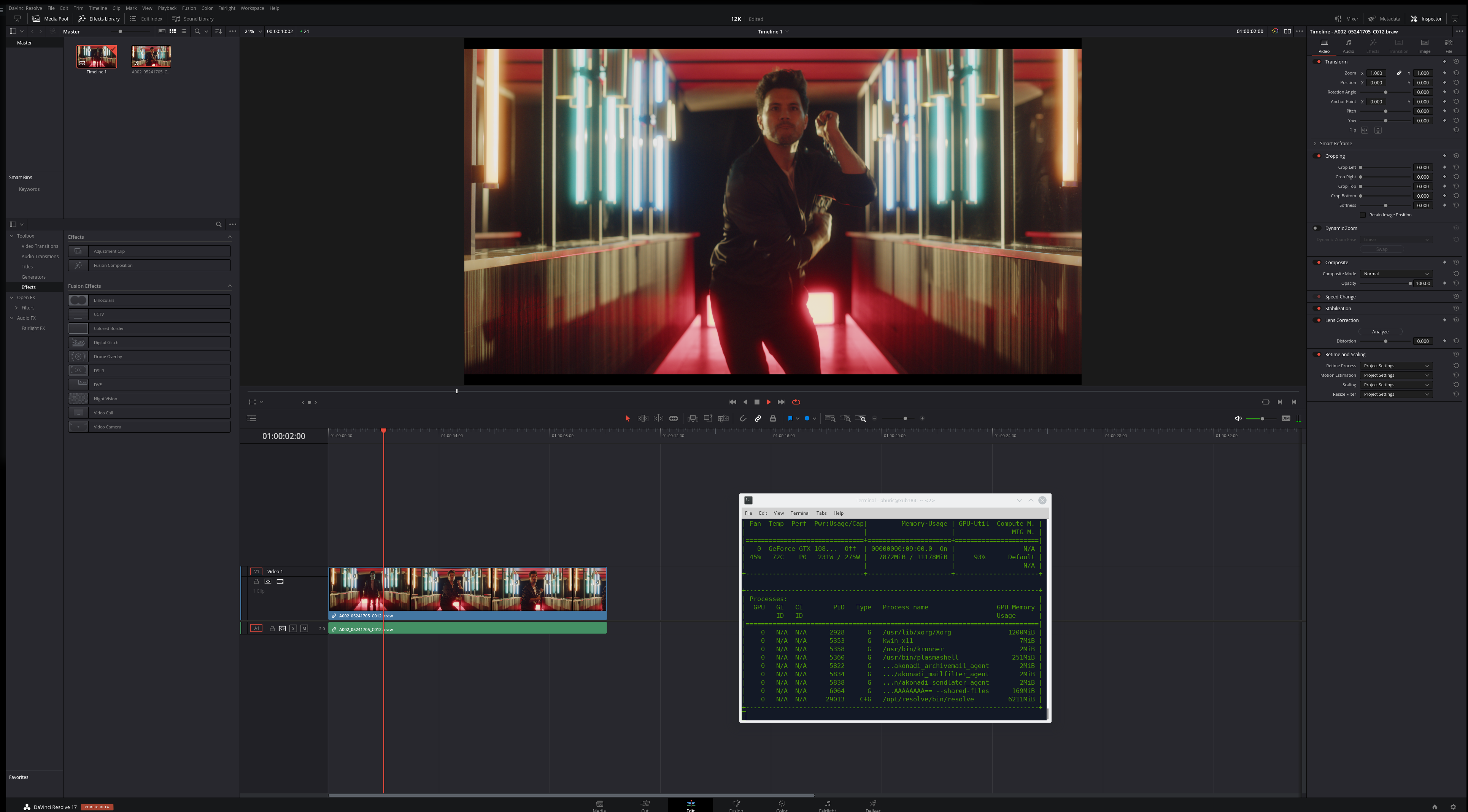Click the Crop Left slider

[x=1385, y=168]
